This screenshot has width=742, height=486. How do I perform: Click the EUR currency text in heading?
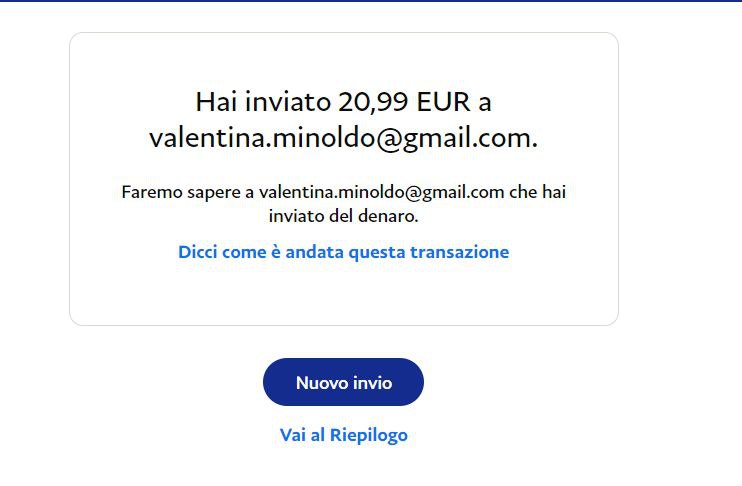click(443, 102)
